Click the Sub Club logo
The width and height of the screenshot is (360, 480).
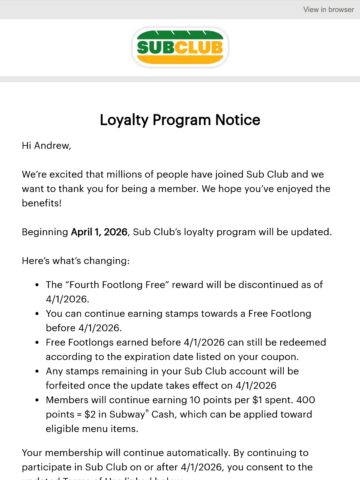click(180, 47)
